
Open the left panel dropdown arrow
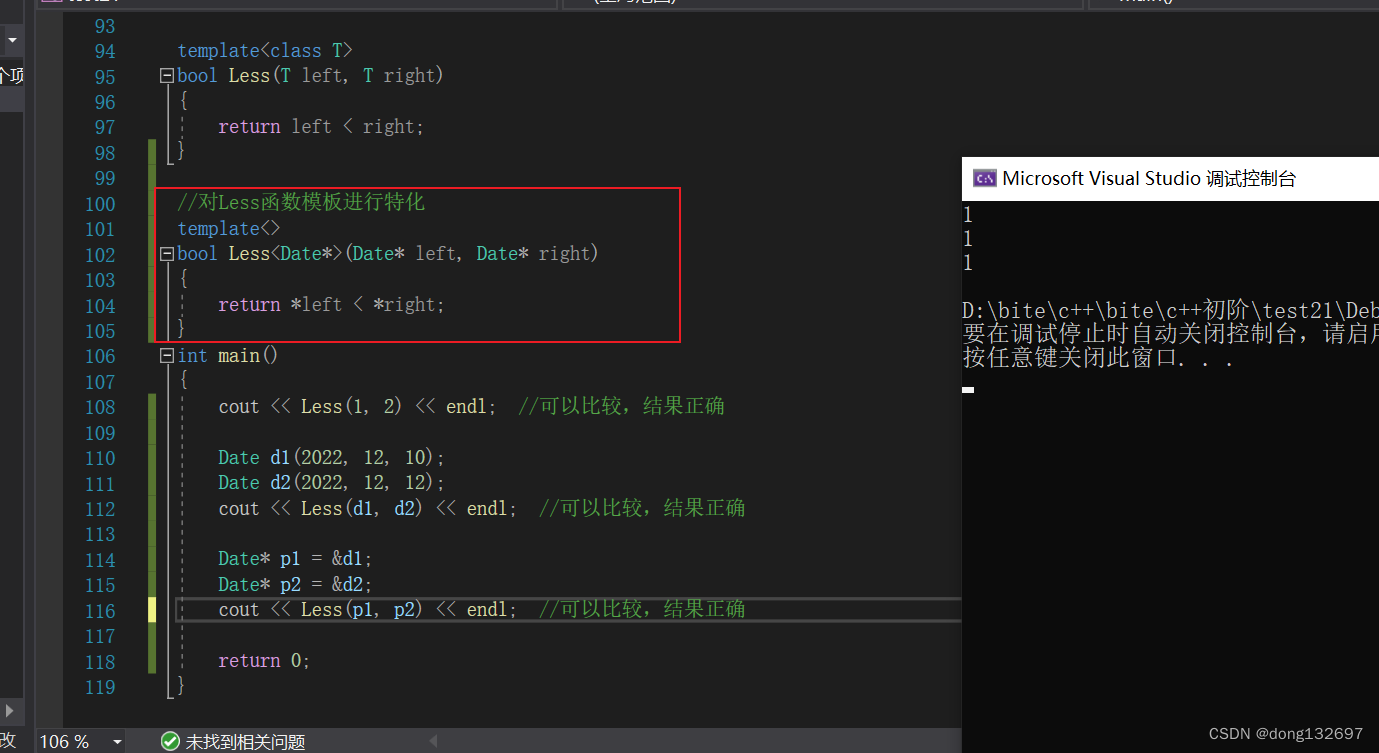click(x=12, y=41)
